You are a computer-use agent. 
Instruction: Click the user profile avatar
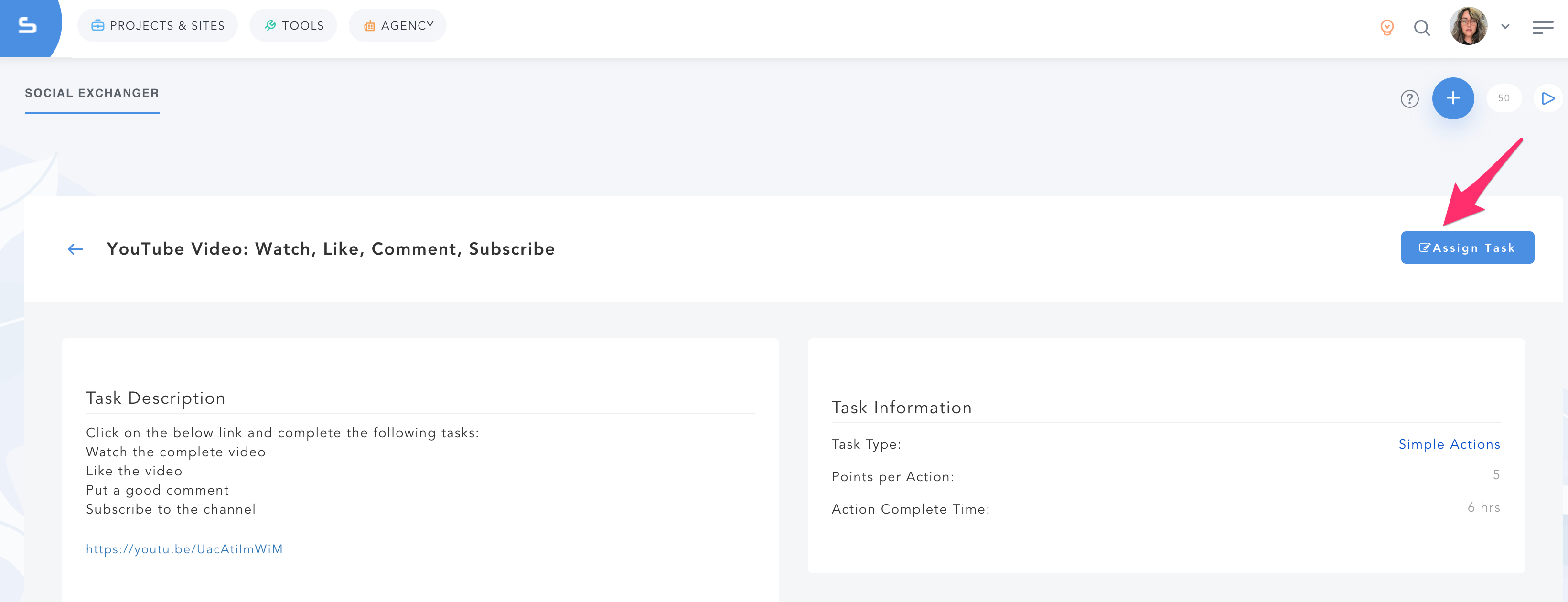(1468, 26)
